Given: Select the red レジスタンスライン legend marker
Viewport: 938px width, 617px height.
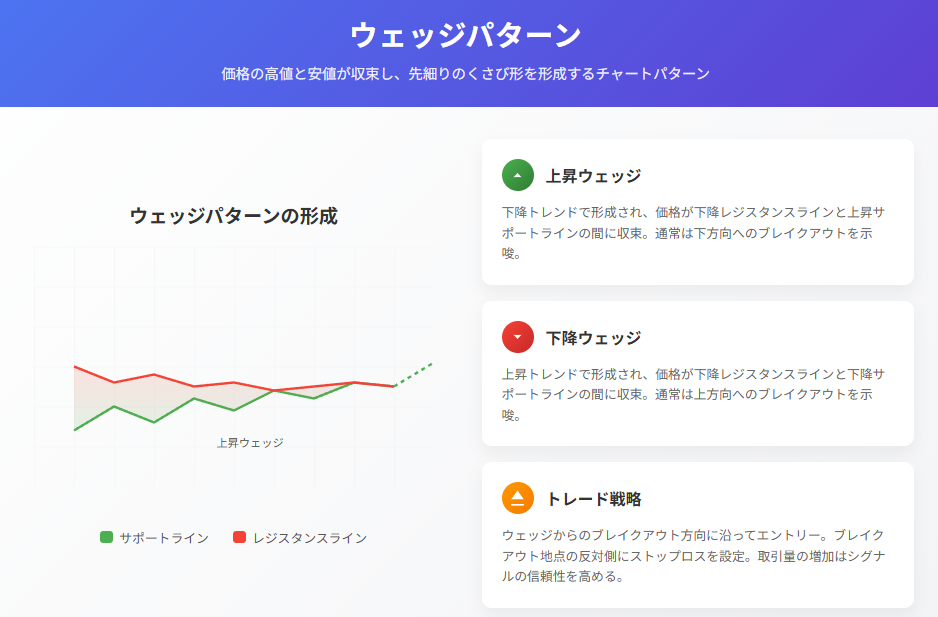Looking at the screenshot, I should click(x=239, y=537).
